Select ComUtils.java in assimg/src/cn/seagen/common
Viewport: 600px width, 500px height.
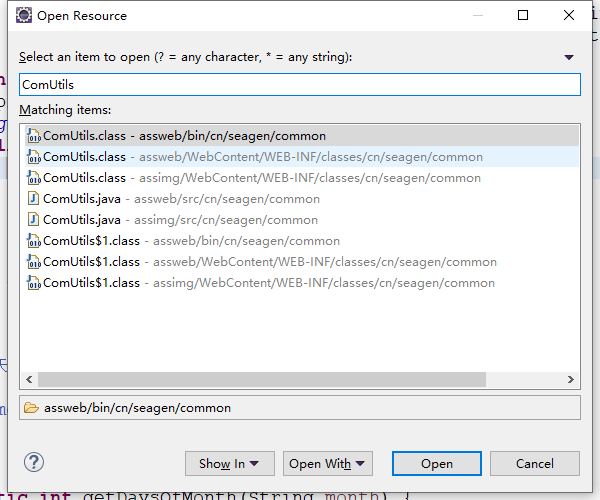[302, 220]
